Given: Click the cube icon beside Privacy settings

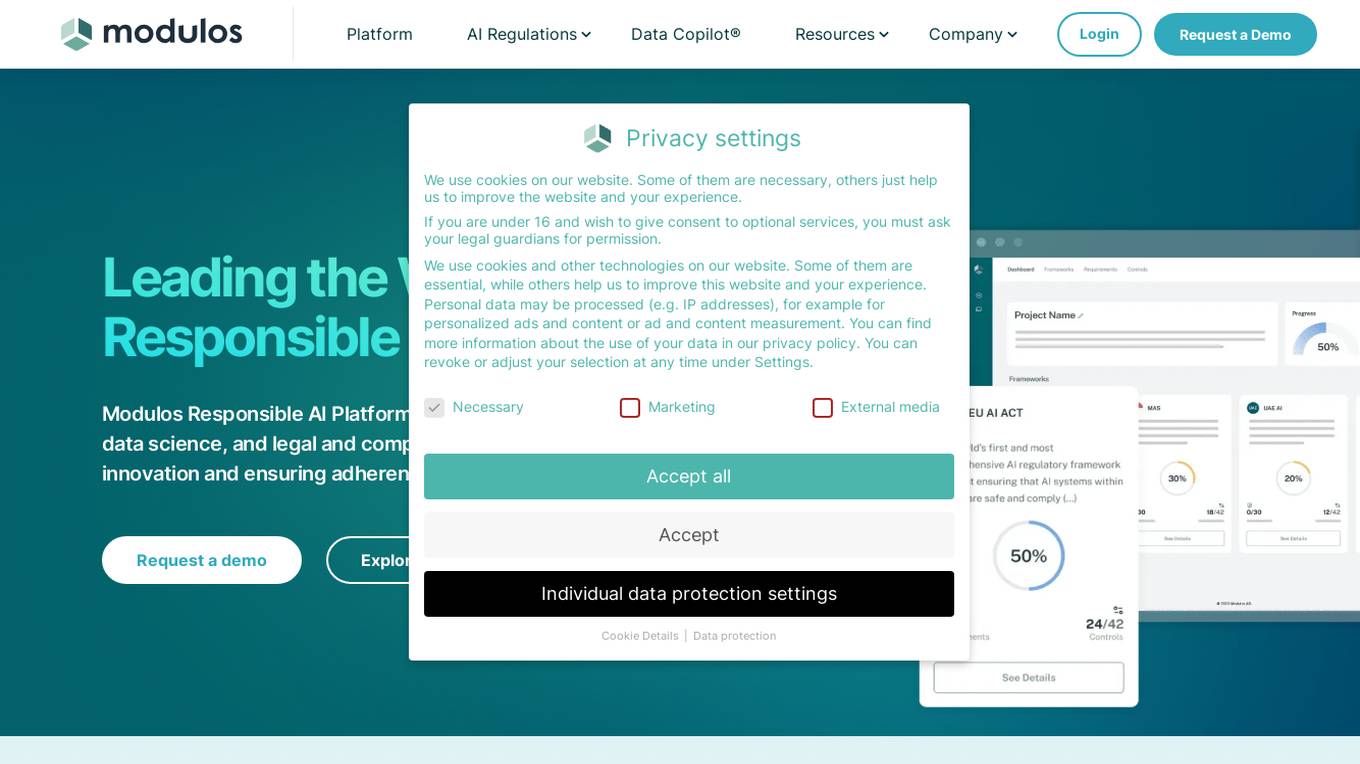Looking at the screenshot, I should click(x=598, y=138).
